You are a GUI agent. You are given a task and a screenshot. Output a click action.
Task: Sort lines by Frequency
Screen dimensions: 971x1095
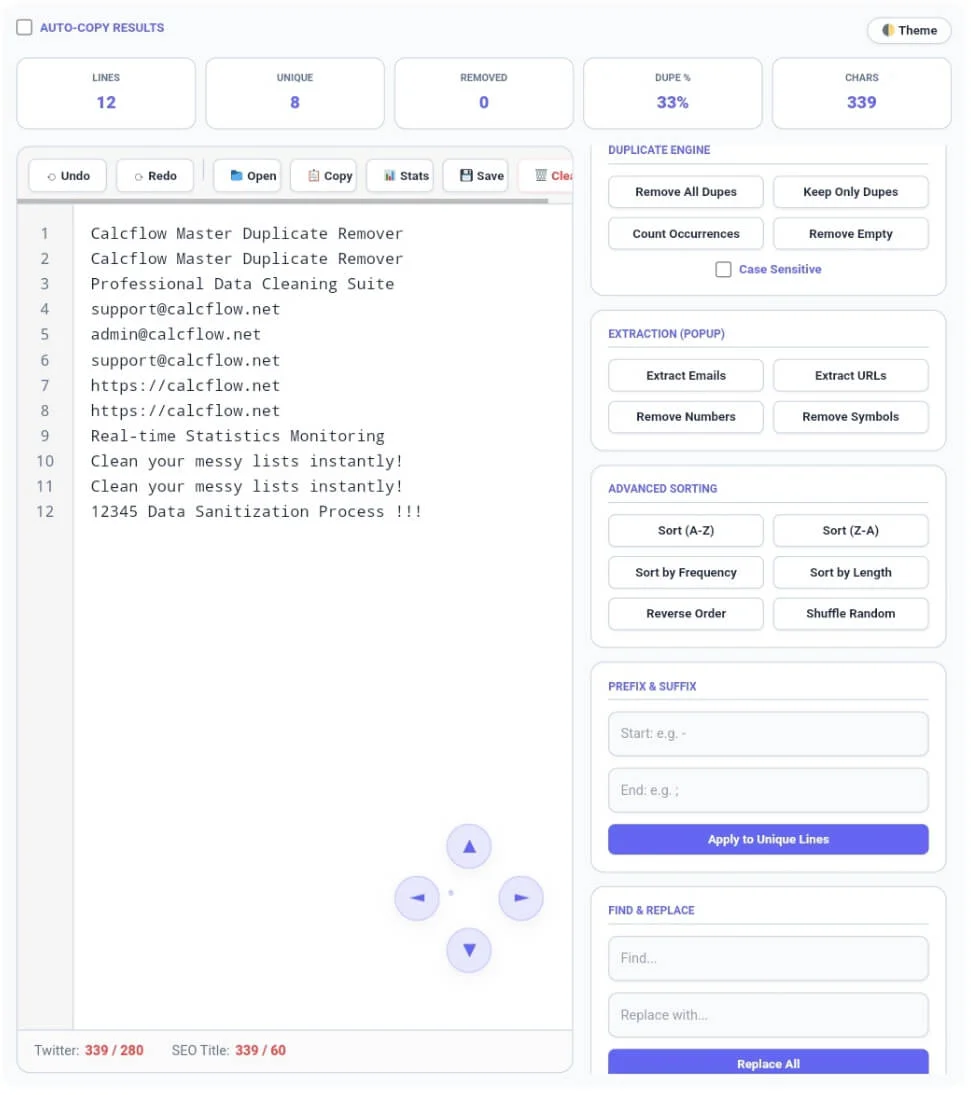tap(685, 572)
